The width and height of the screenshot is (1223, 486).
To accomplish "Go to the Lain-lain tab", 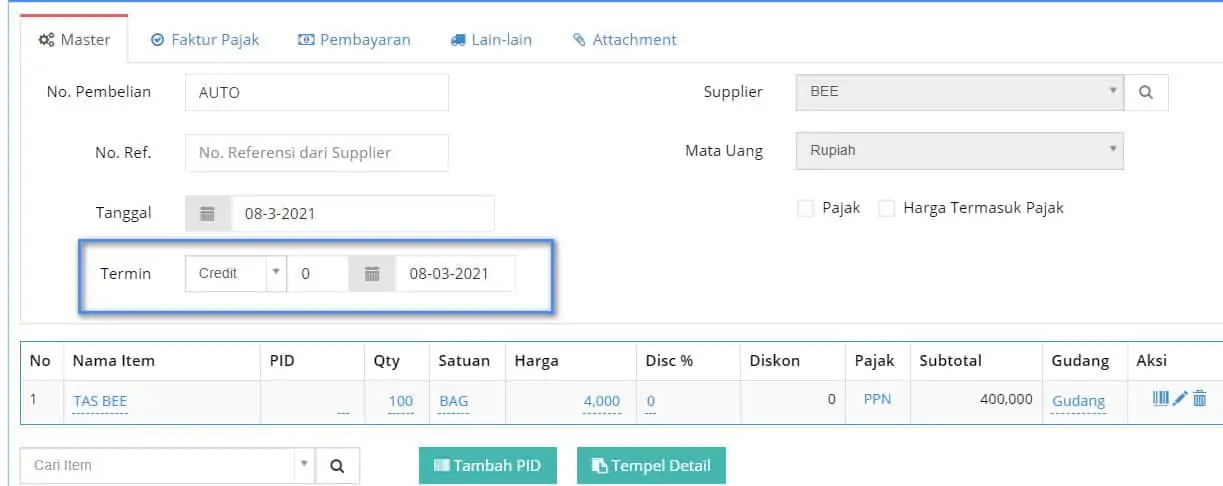I will coord(491,40).
